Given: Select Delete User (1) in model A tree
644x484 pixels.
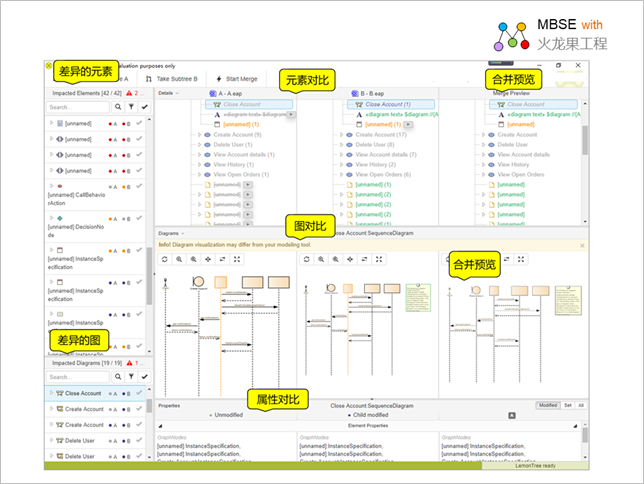Looking at the screenshot, I should click(230, 145).
